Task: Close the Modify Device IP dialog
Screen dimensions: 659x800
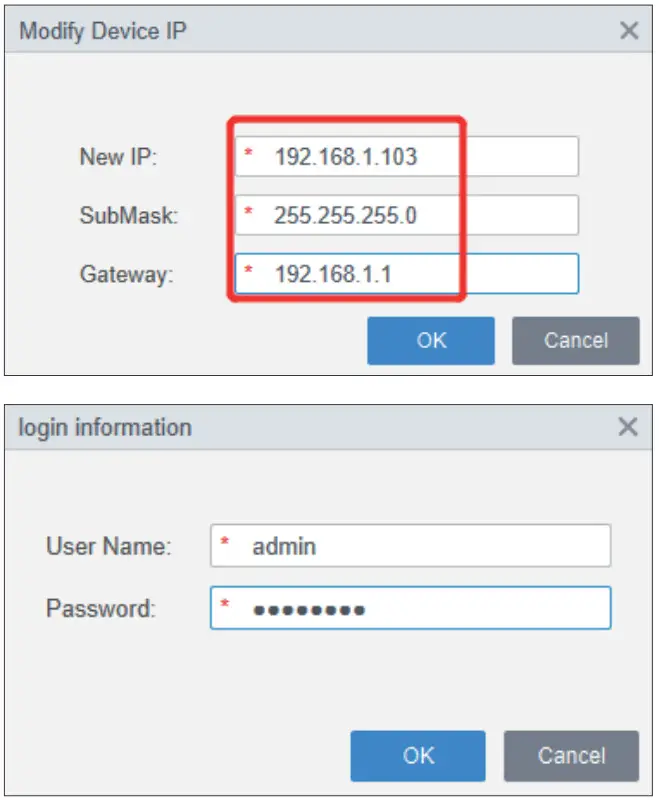Action: 629,30
